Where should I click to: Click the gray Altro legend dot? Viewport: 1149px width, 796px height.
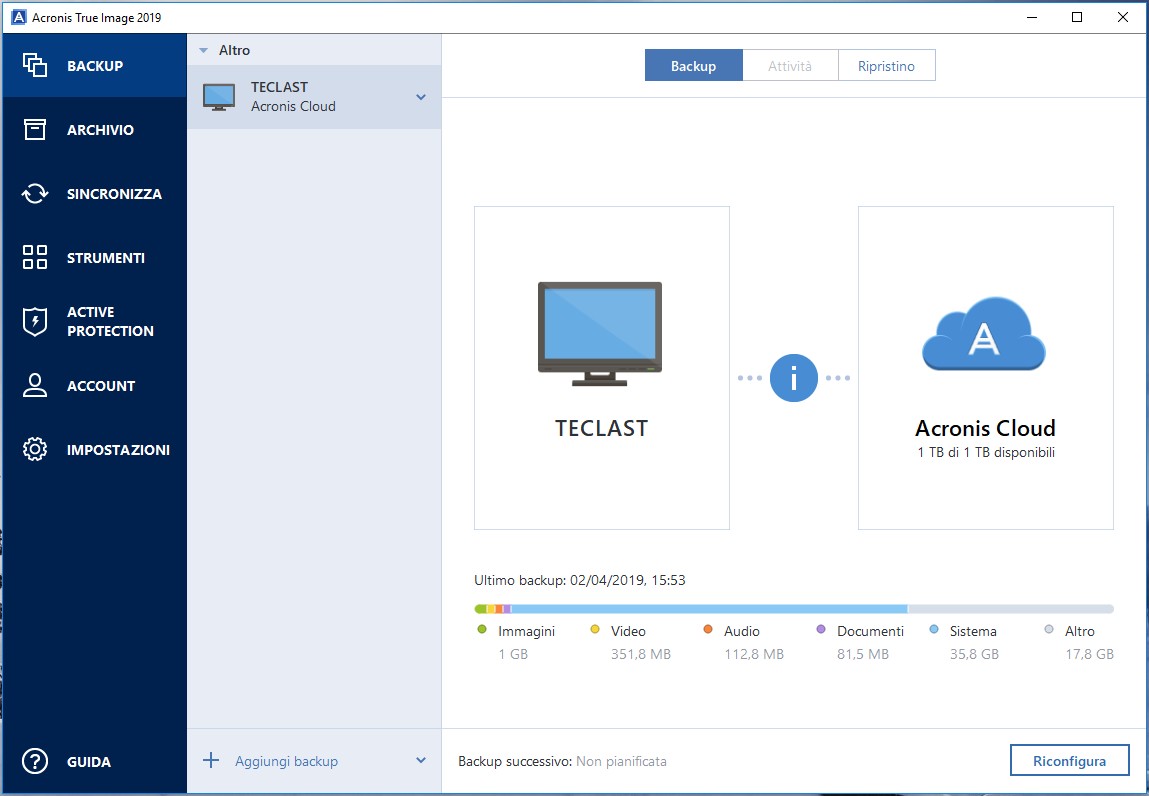coord(1049,630)
